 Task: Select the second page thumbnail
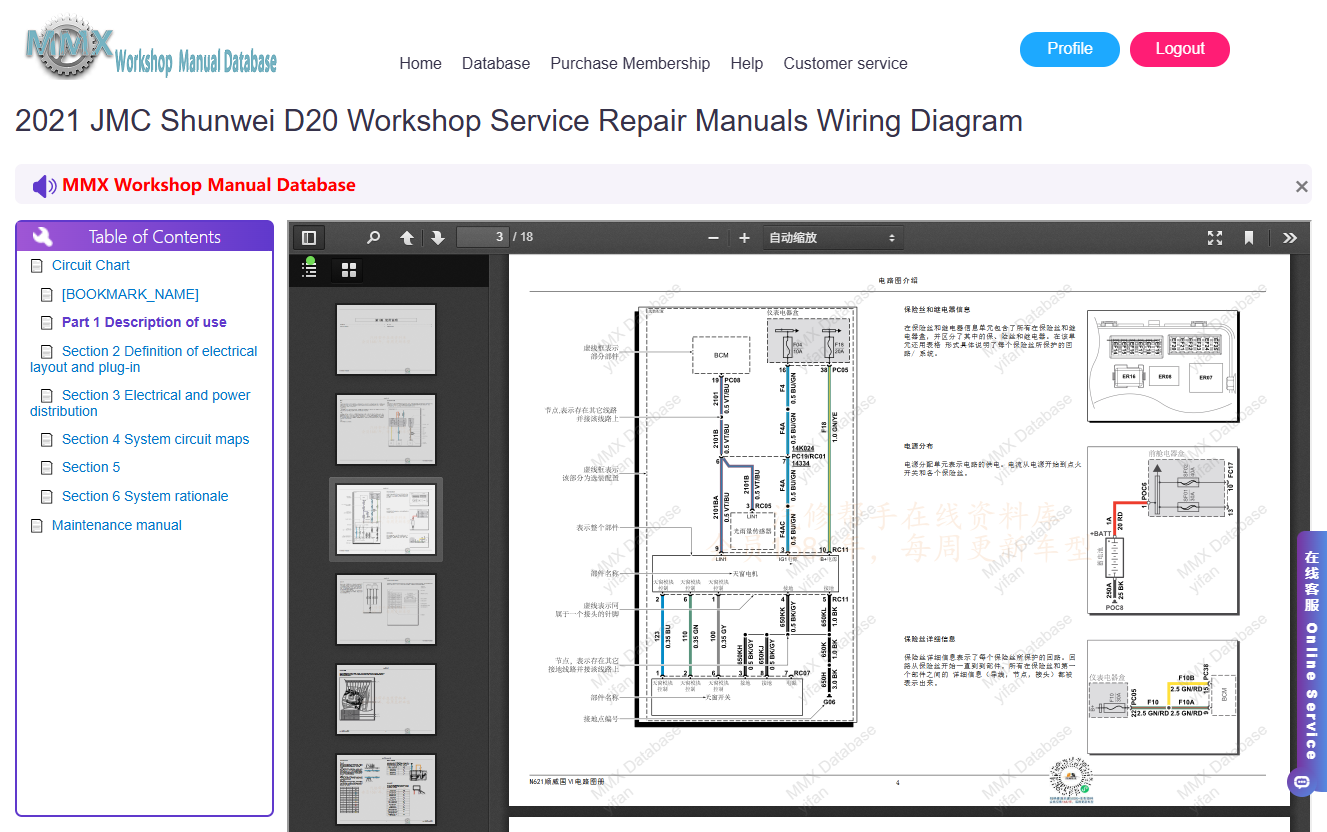coord(386,429)
